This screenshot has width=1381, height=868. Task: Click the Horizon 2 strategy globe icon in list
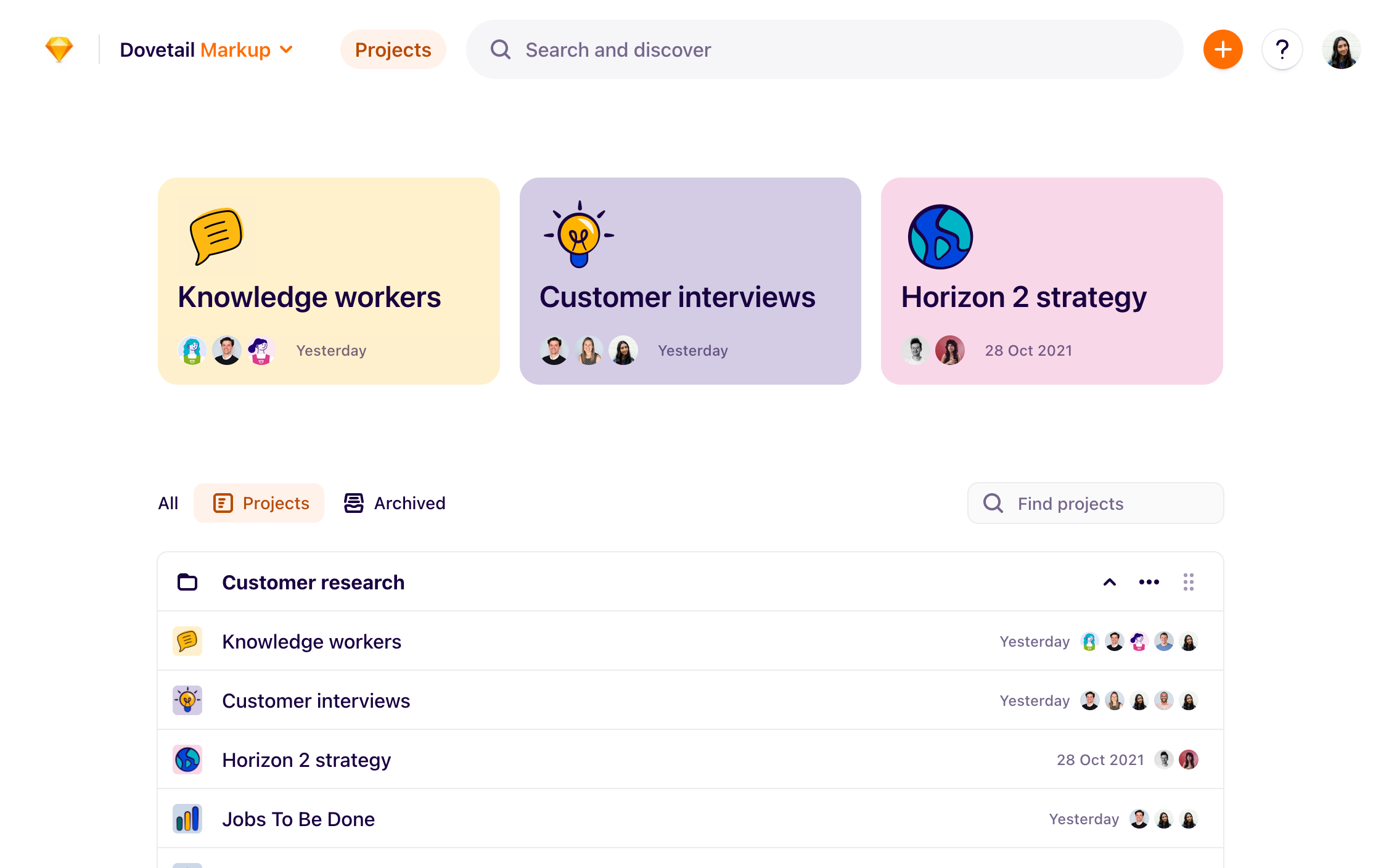(187, 759)
